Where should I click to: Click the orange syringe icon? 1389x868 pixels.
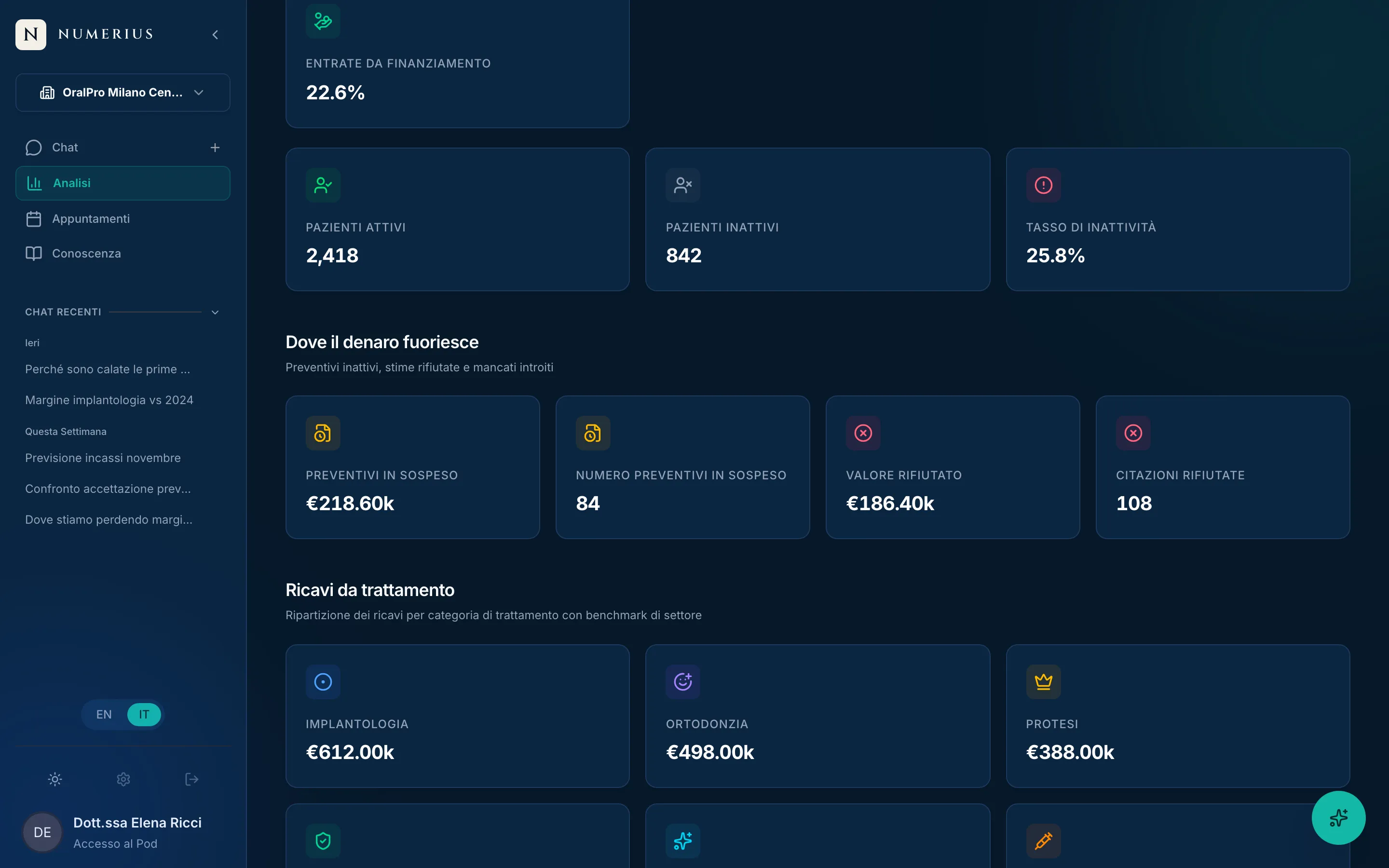tap(1044, 841)
